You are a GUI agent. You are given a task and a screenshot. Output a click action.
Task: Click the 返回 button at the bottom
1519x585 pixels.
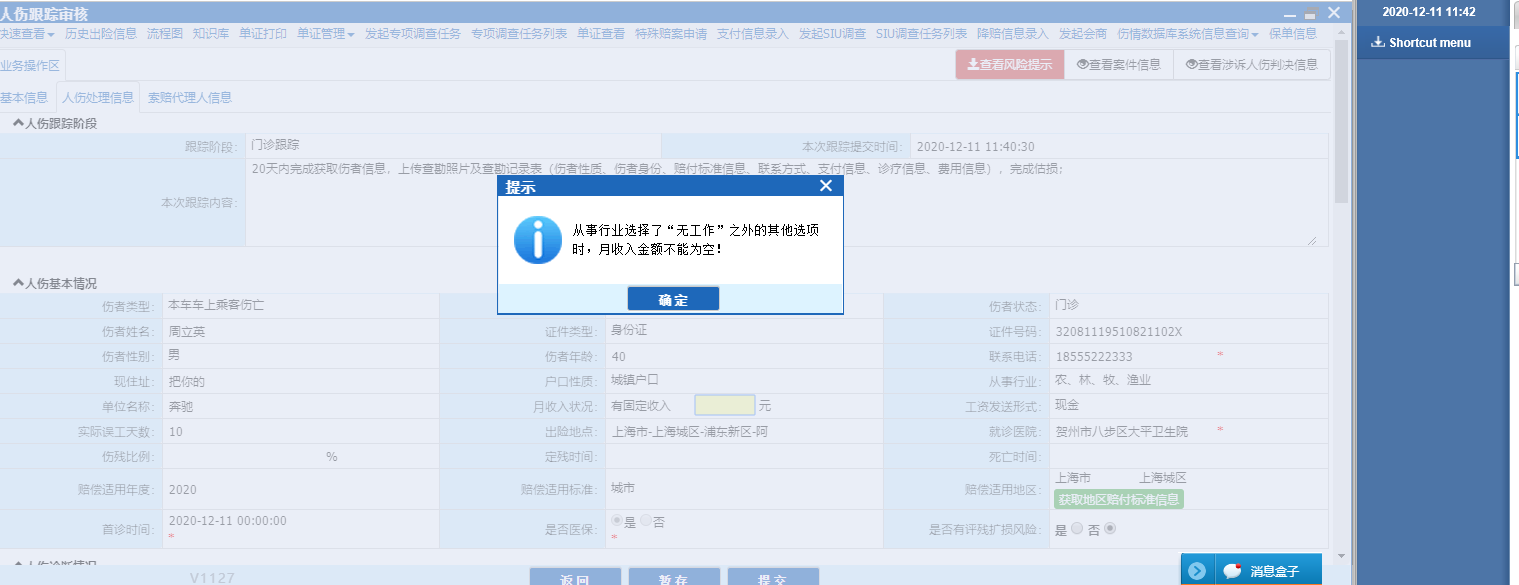575,577
